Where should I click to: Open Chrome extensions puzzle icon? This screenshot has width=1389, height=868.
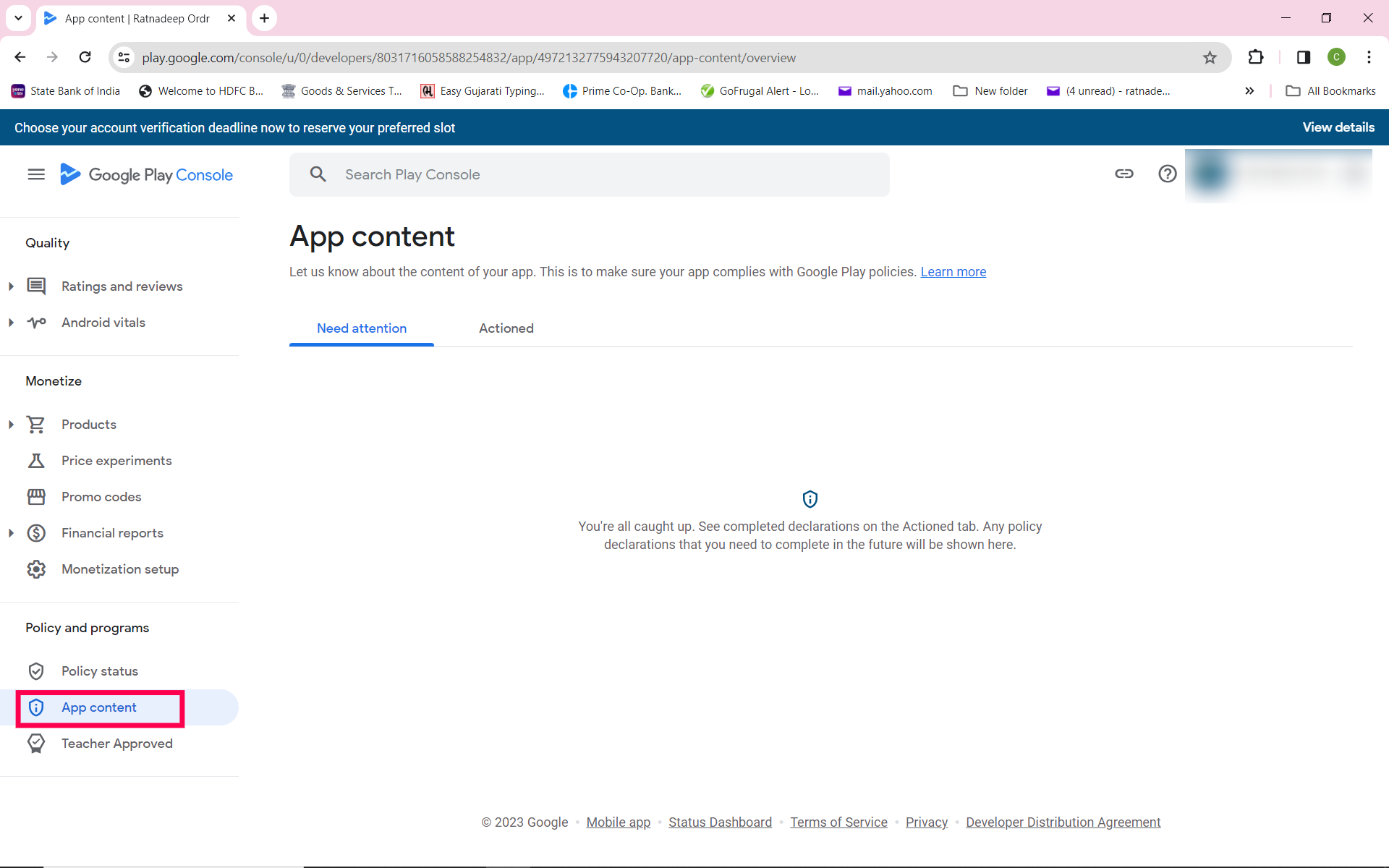pos(1256,58)
